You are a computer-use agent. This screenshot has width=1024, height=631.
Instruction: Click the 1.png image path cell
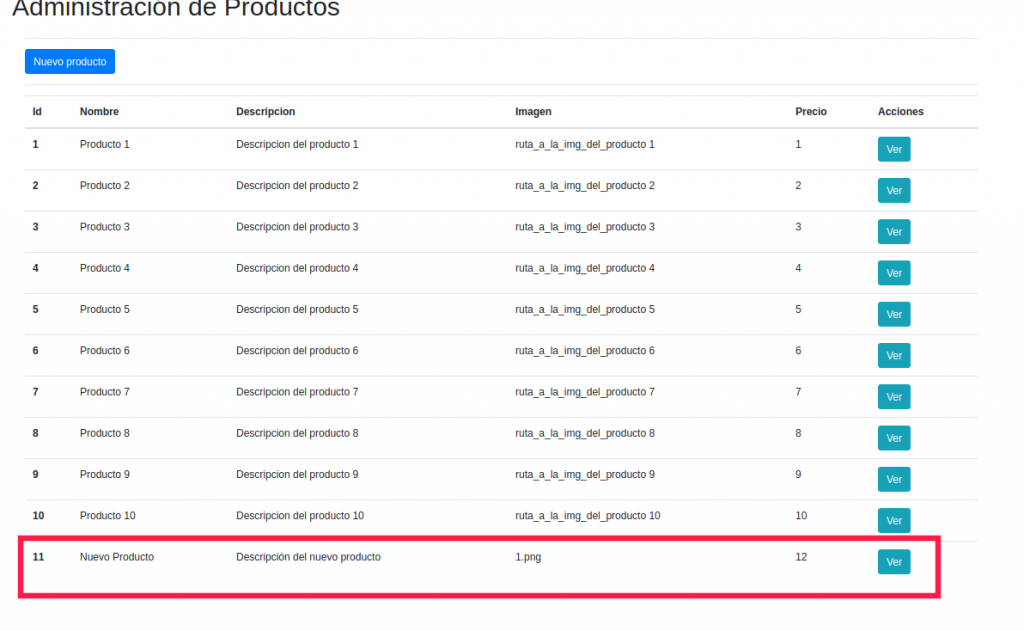click(x=528, y=557)
